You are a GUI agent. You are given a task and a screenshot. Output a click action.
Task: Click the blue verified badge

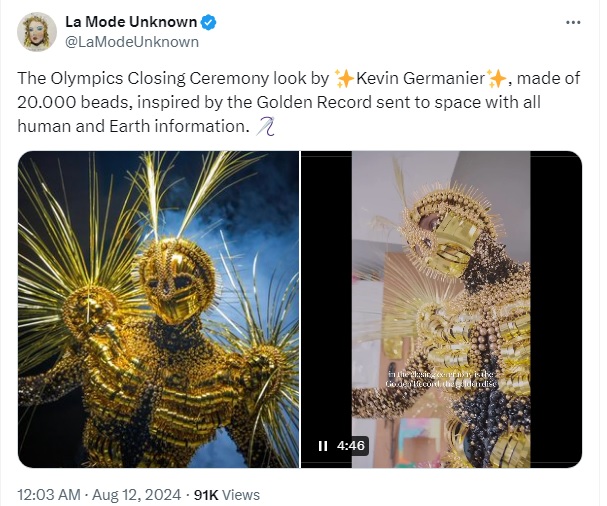(209, 22)
